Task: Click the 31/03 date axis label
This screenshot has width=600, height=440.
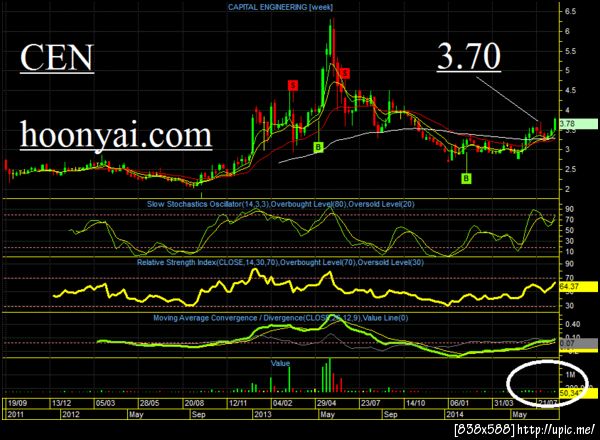Action: 504,403
